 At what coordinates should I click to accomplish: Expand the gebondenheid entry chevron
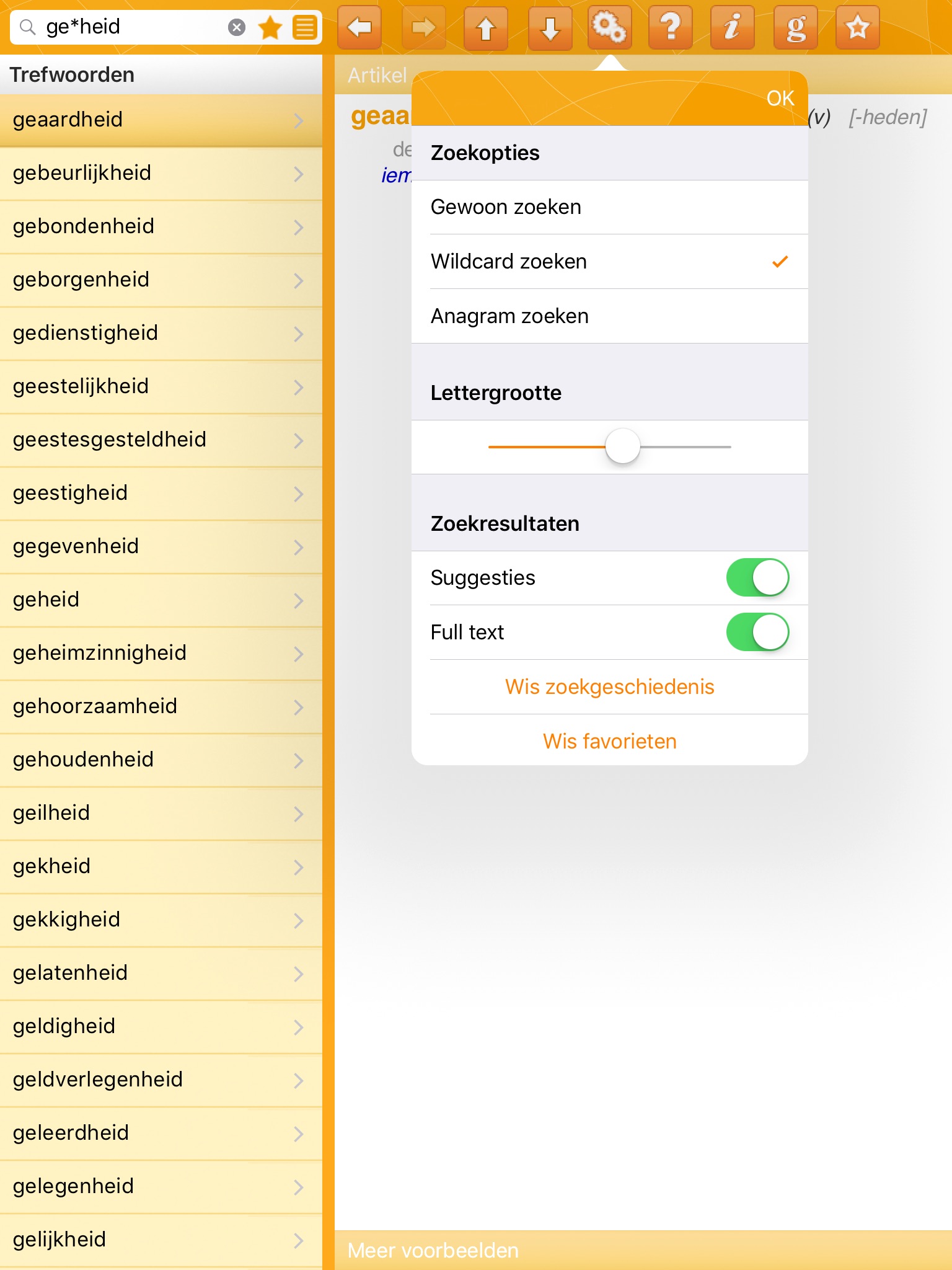click(x=299, y=227)
